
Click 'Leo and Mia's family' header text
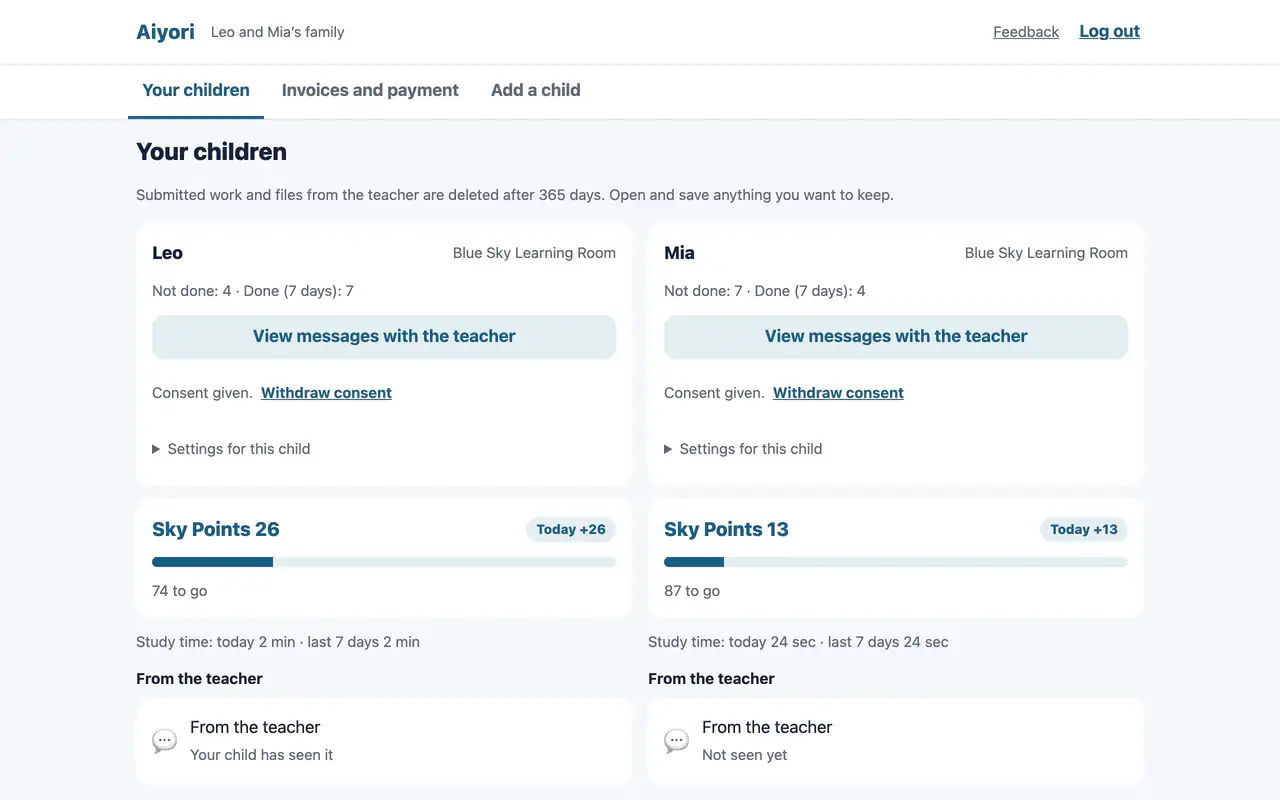(x=278, y=32)
